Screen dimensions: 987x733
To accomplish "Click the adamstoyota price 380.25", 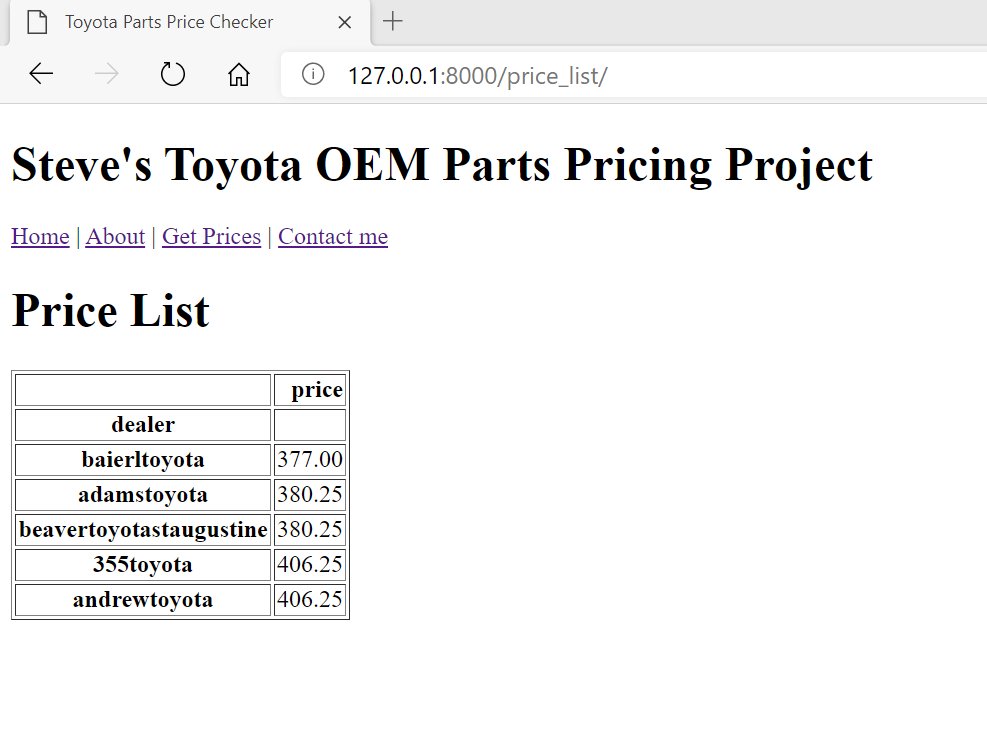I will [x=310, y=495].
